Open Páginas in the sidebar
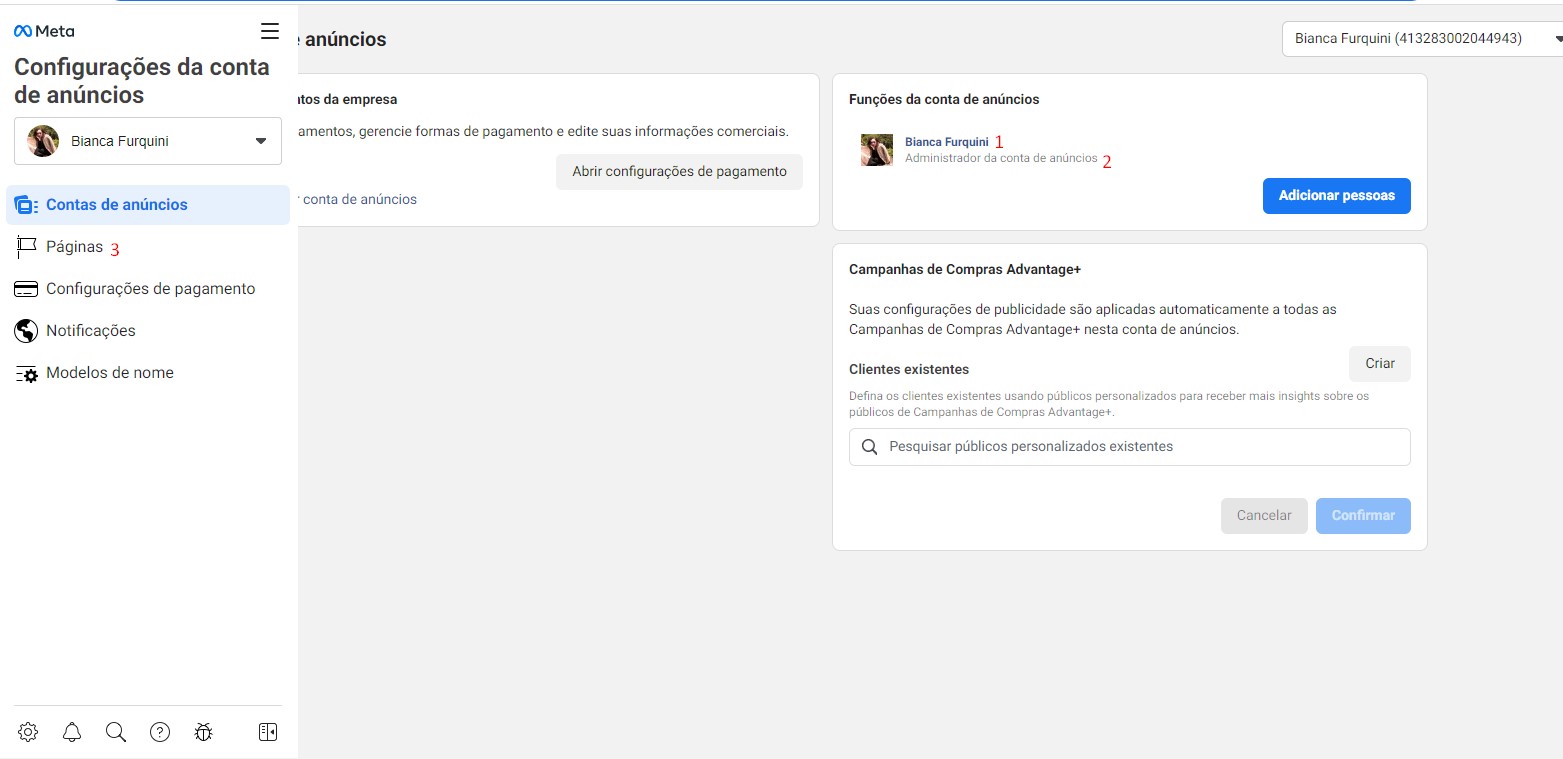The image size is (1563, 759). click(148, 247)
